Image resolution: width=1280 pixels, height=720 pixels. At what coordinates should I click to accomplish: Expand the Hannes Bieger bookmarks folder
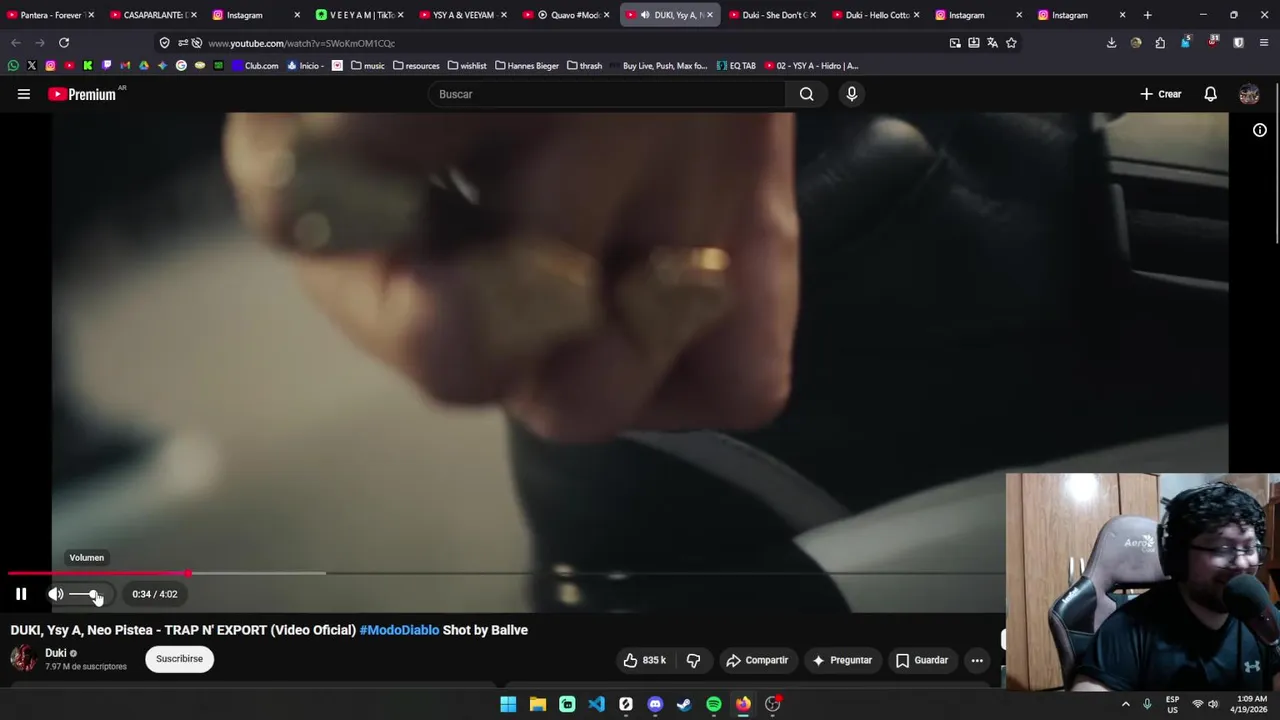pyautogui.click(x=527, y=66)
